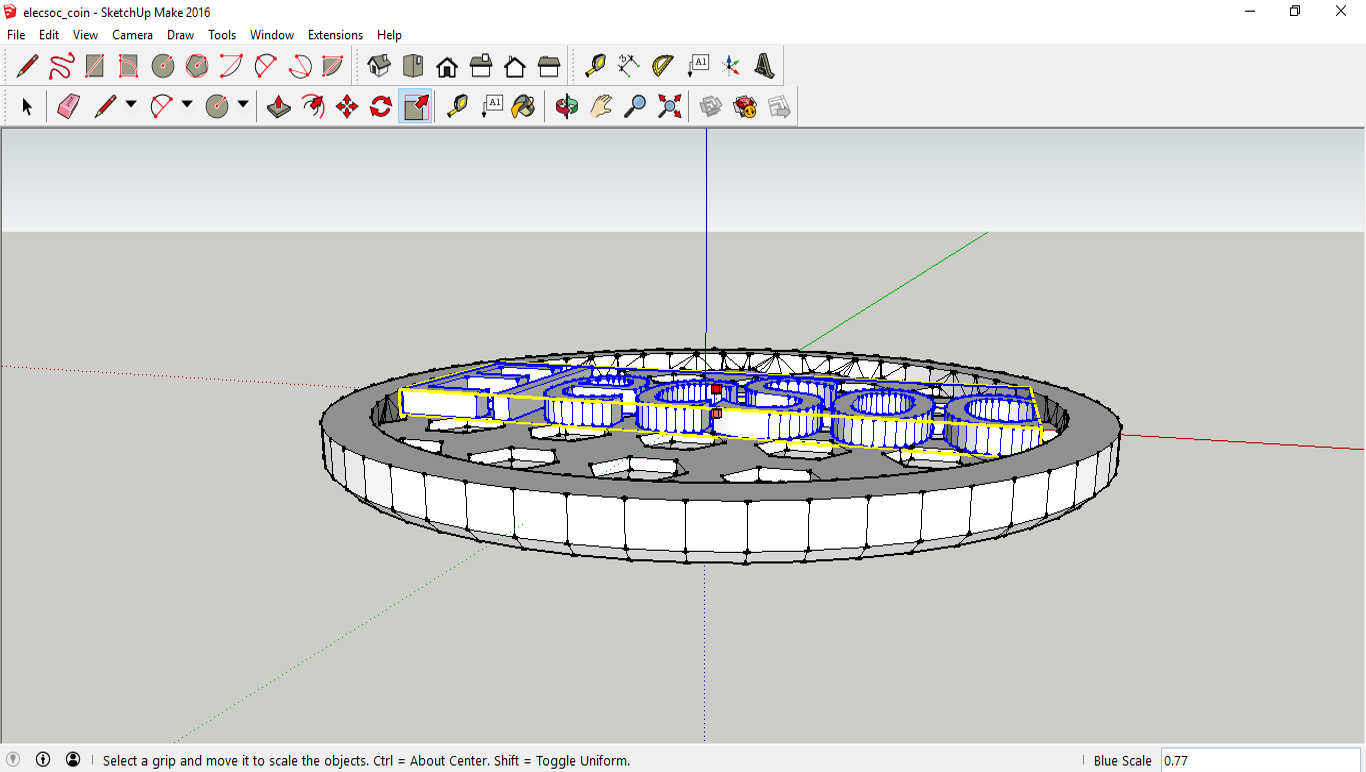Select the Zoom magnifier tool
1366x772 pixels.
[635, 106]
